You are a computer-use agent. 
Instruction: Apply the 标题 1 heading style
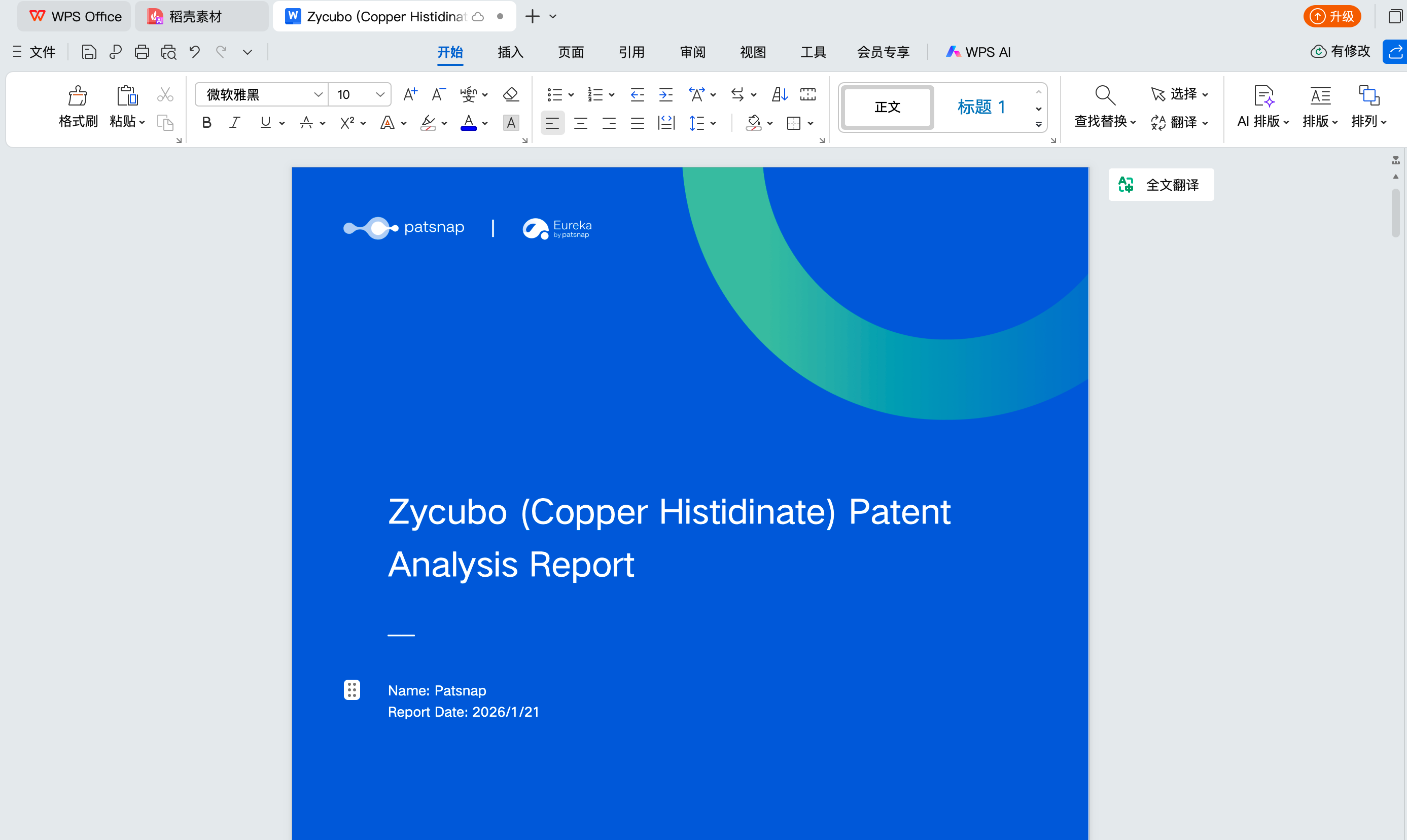980,107
